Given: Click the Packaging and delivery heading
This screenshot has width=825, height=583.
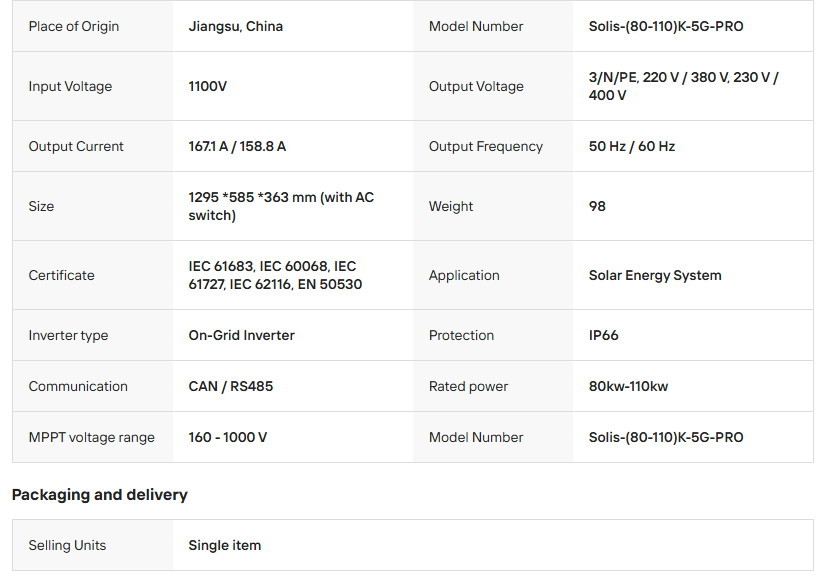Looking at the screenshot, I should [99, 495].
